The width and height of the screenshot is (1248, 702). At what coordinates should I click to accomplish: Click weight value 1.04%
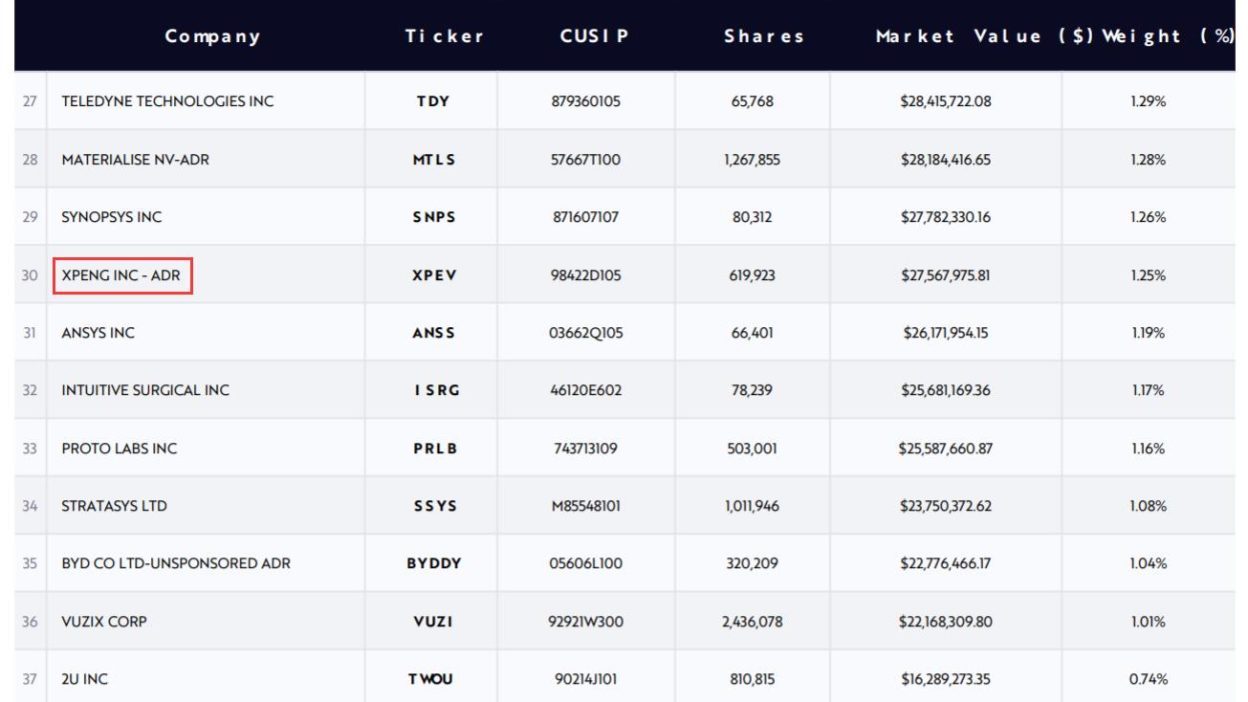point(1148,563)
